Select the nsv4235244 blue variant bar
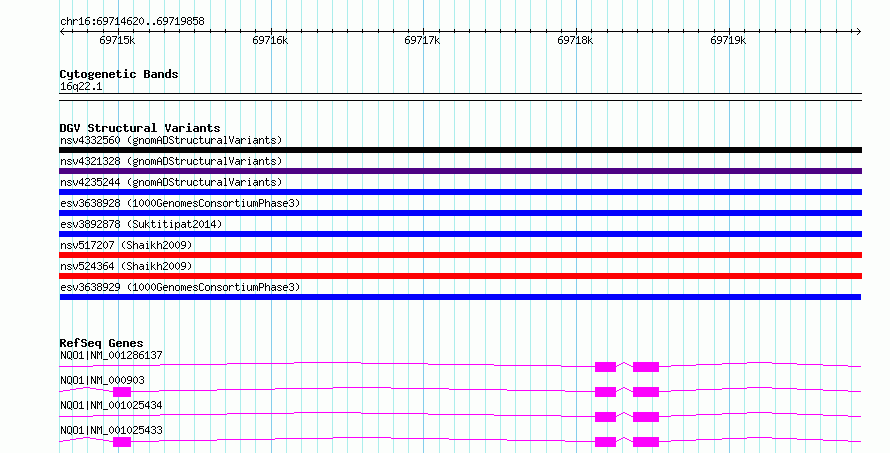 click(460, 192)
